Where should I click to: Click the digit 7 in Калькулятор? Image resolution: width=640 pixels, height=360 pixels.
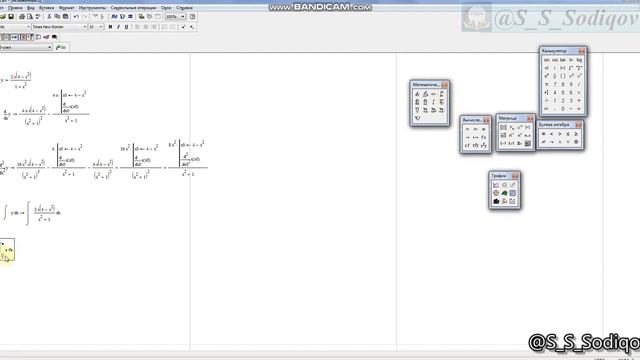pyautogui.click(x=555, y=84)
